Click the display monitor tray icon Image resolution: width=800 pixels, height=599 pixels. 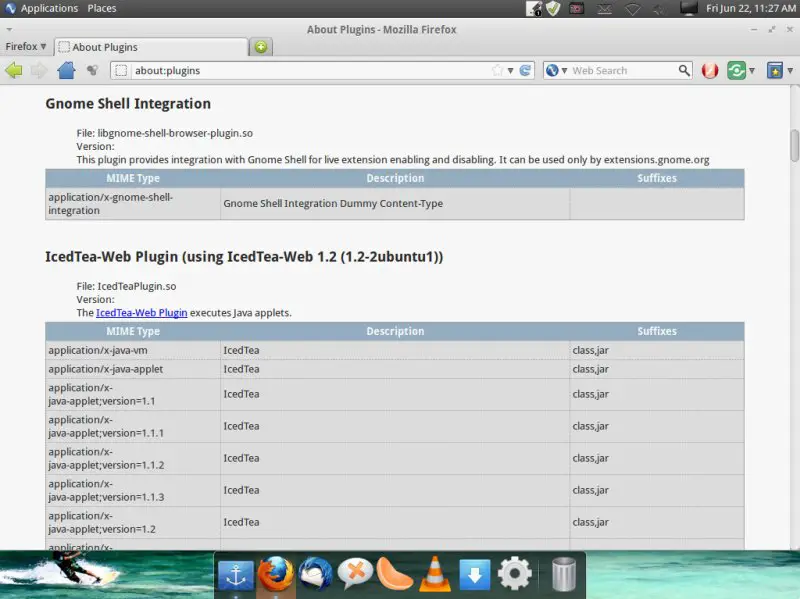(x=688, y=9)
